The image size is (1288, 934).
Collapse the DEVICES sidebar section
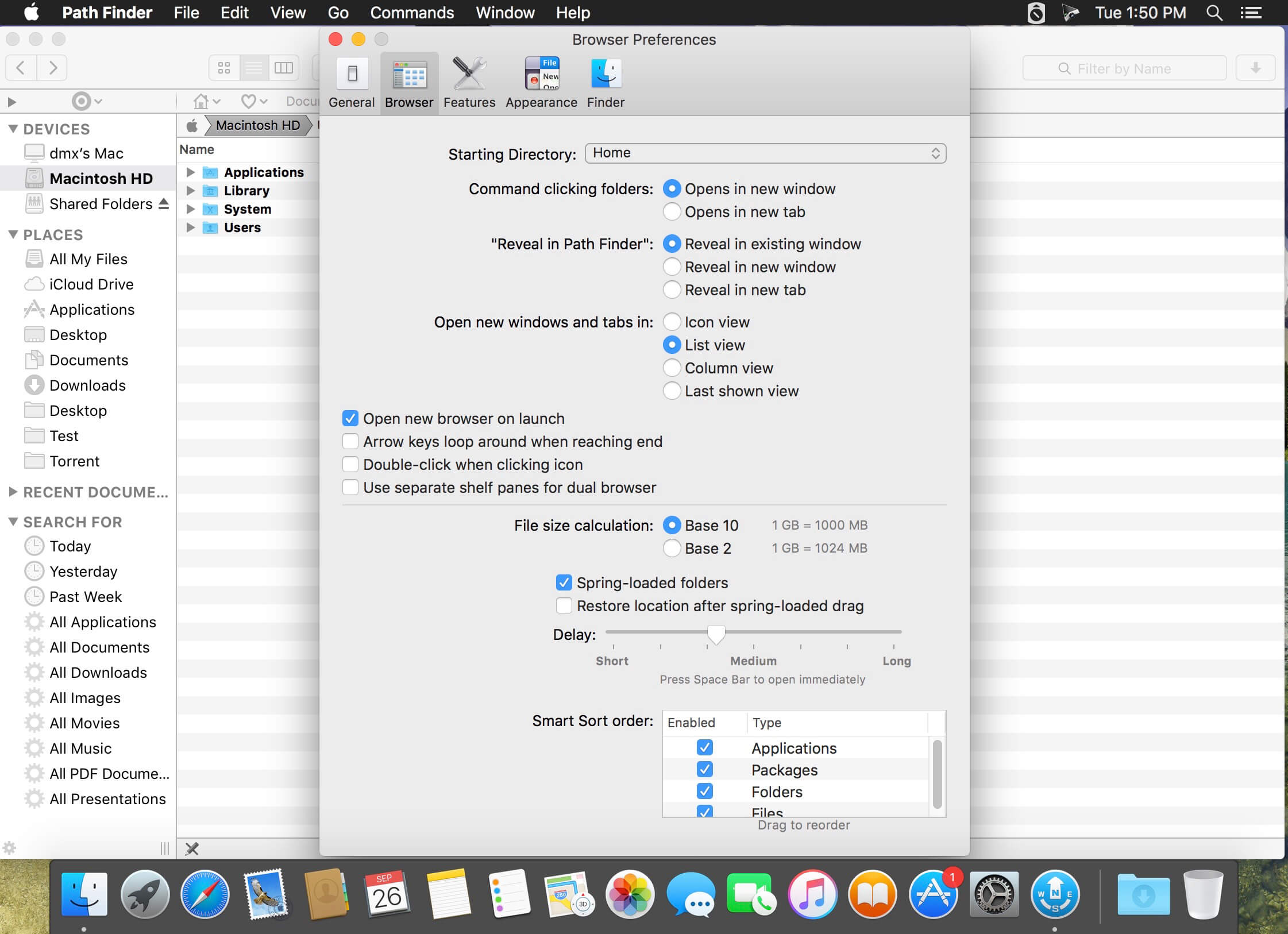click(13, 129)
